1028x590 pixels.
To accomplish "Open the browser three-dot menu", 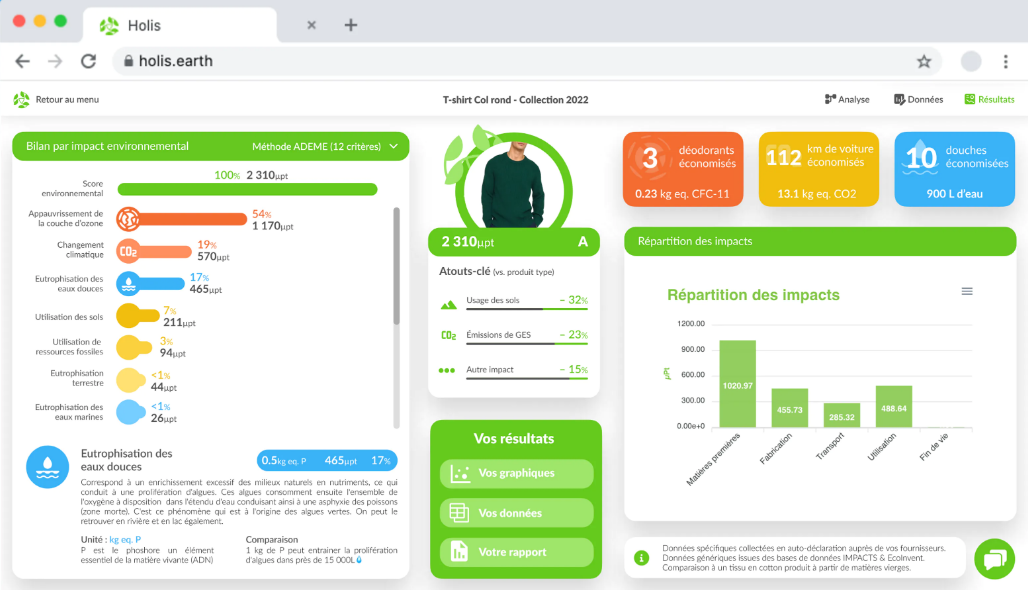I will point(1005,61).
